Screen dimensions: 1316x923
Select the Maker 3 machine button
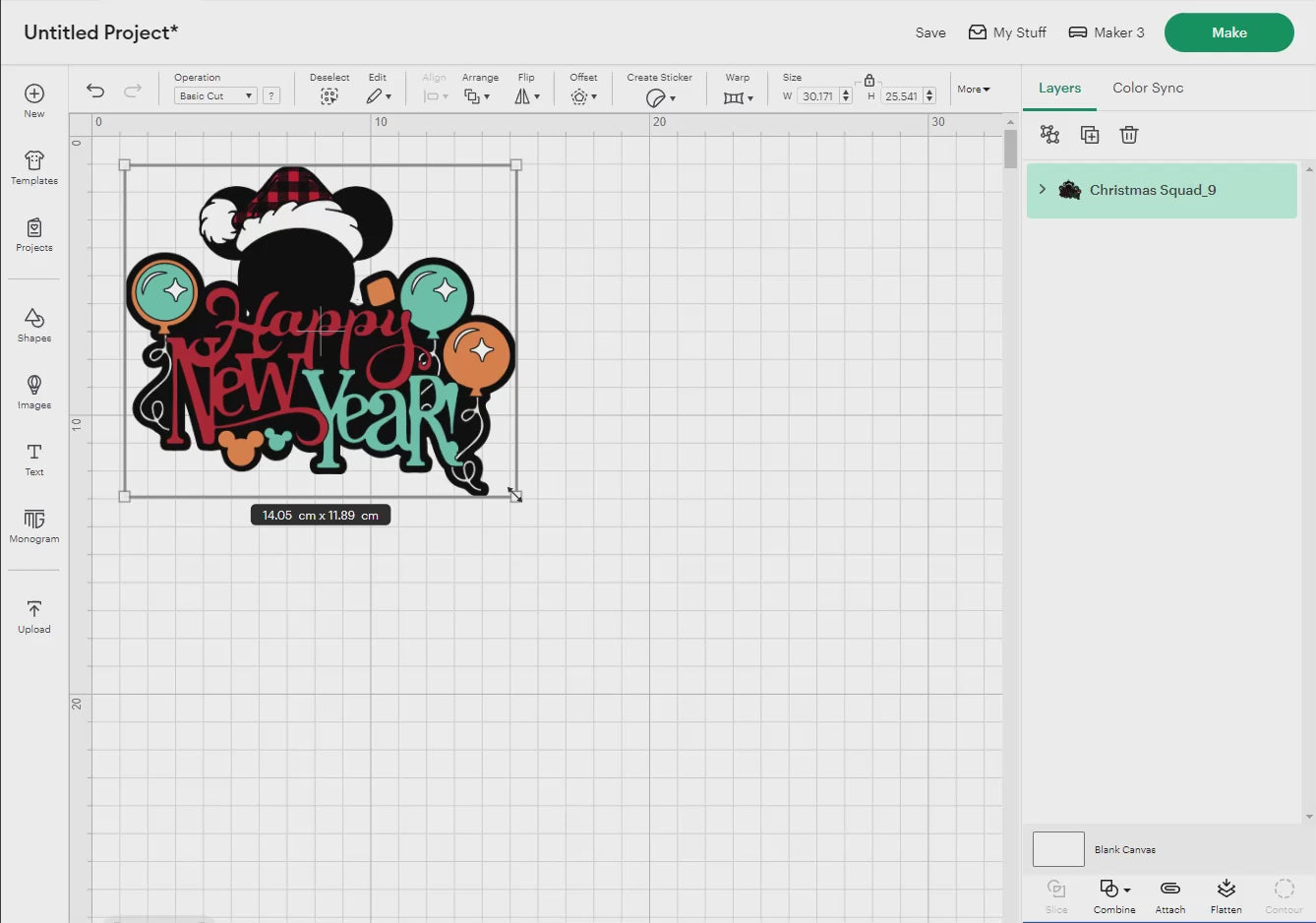click(x=1107, y=32)
